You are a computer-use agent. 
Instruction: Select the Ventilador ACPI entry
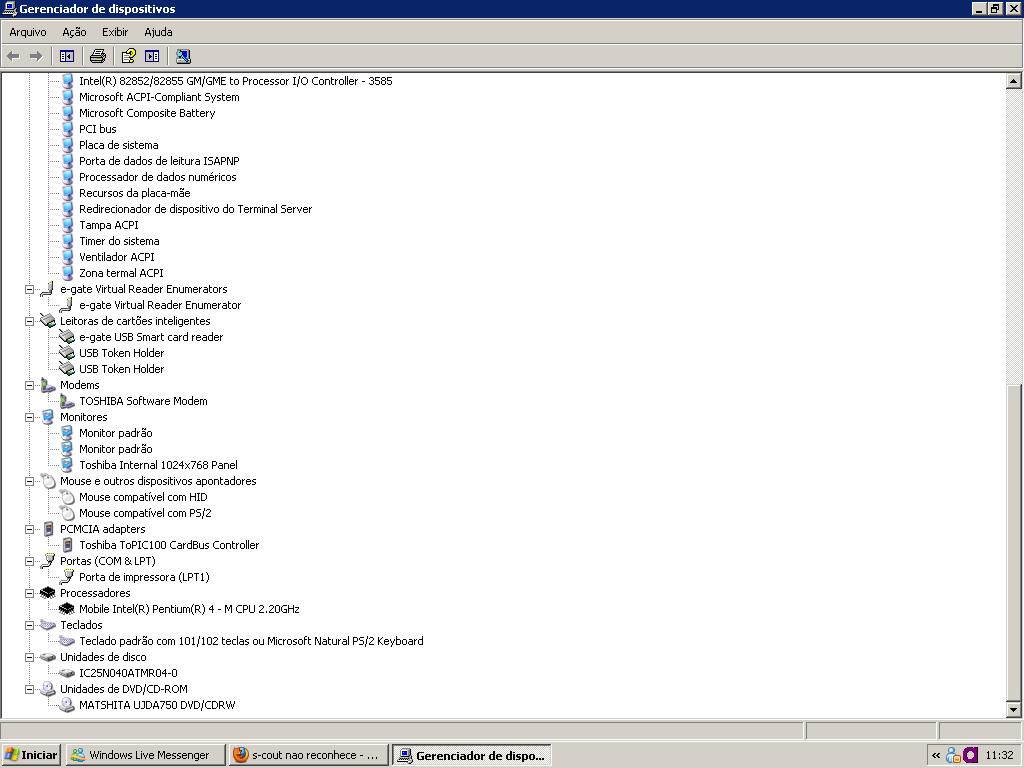click(x=117, y=257)
